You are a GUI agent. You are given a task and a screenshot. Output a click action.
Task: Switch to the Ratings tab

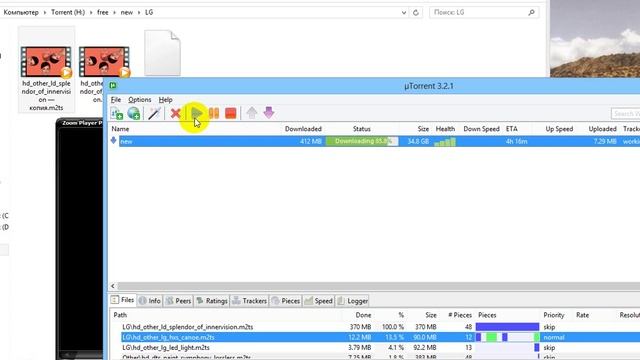(211, 301)
